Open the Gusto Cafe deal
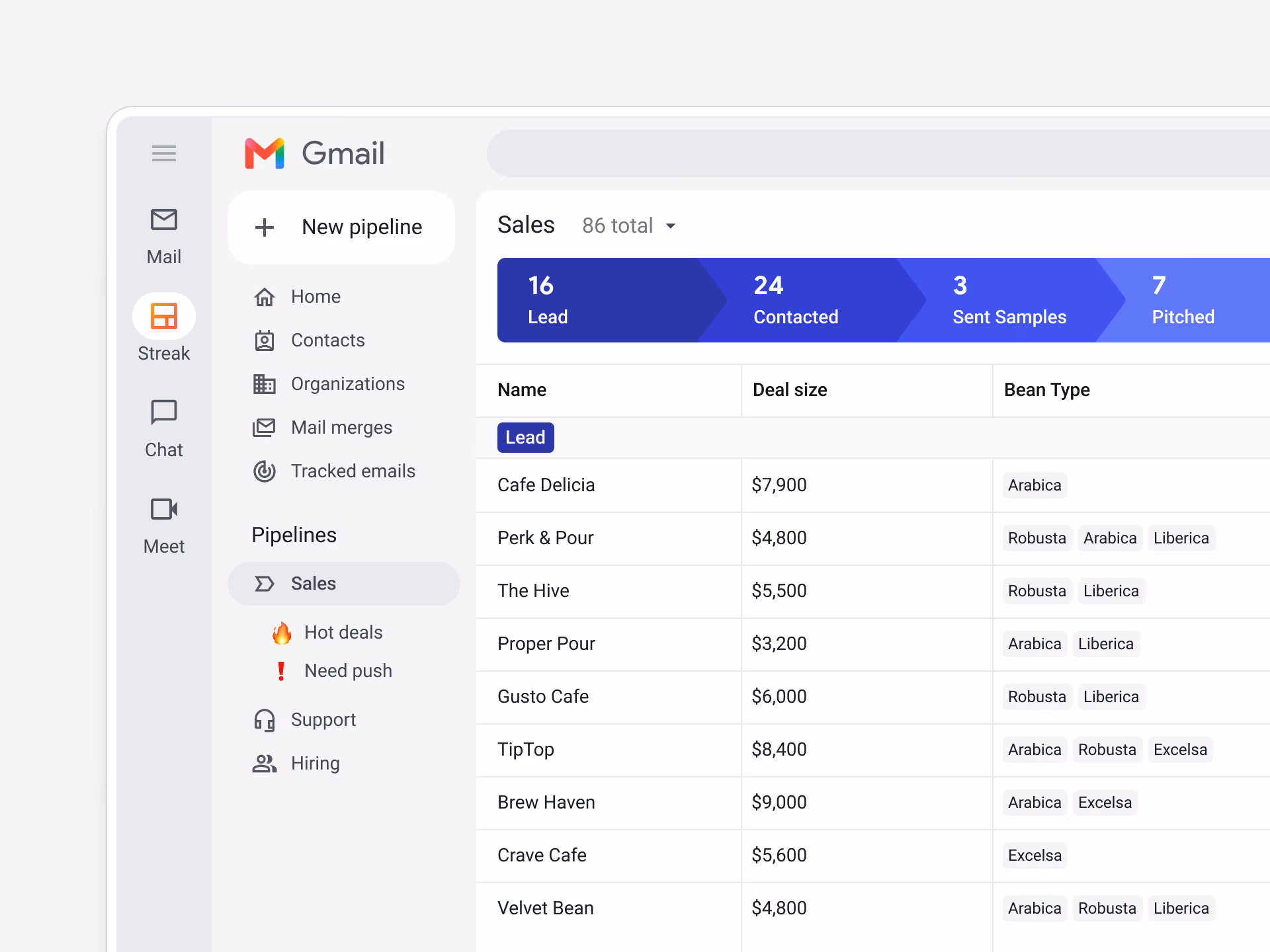This screenshot has width=1270, height=952. click(543, 697)
